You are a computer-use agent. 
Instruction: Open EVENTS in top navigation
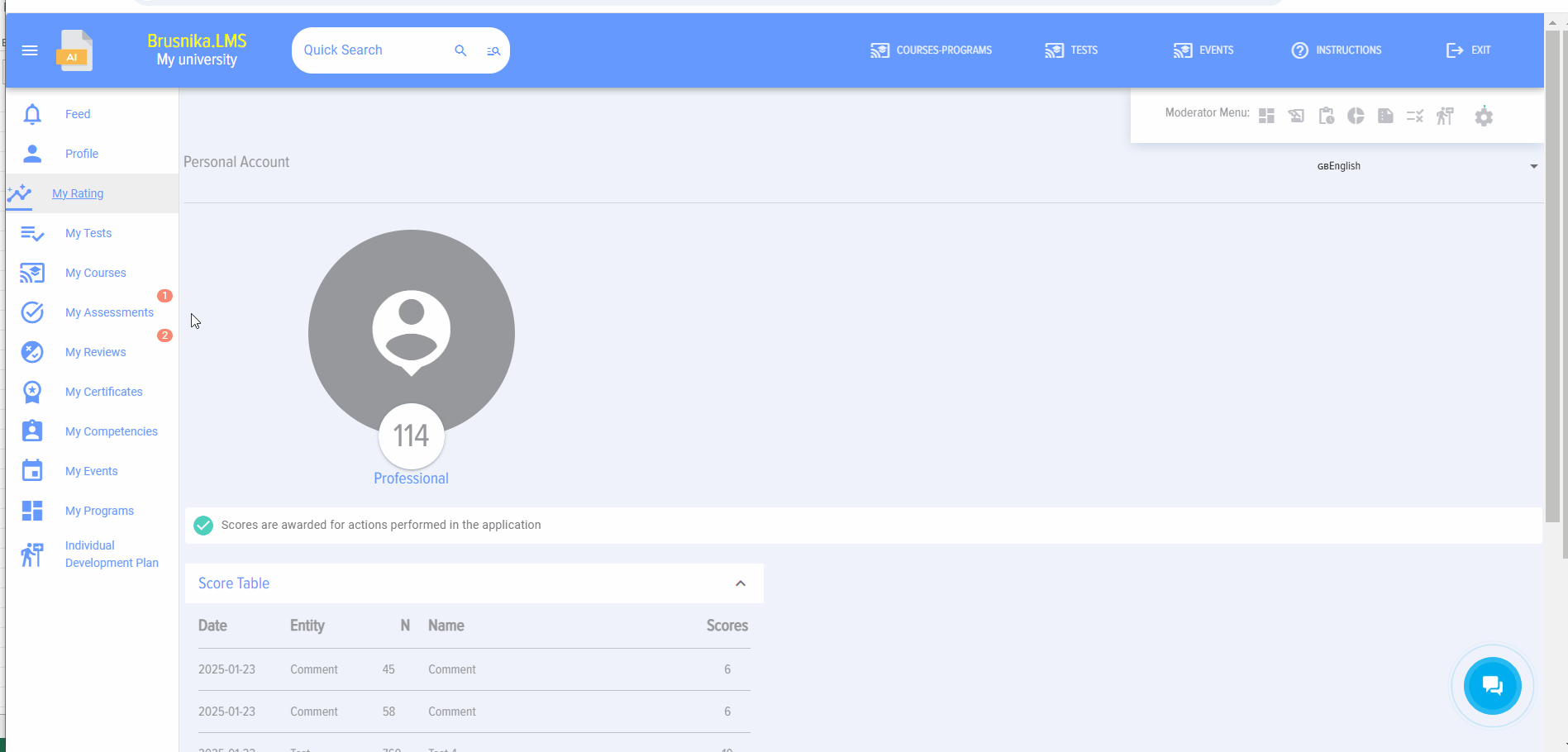[1203, 50]
